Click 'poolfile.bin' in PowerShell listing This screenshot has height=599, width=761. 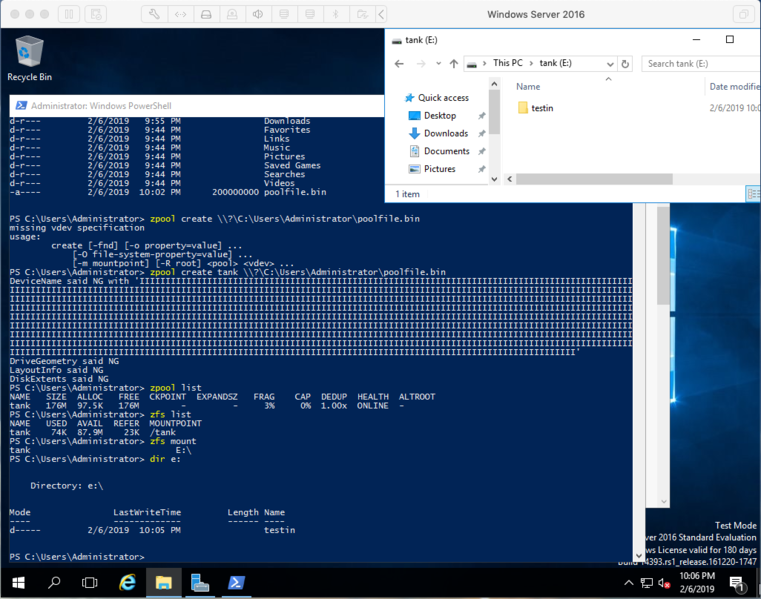(295, 192)
